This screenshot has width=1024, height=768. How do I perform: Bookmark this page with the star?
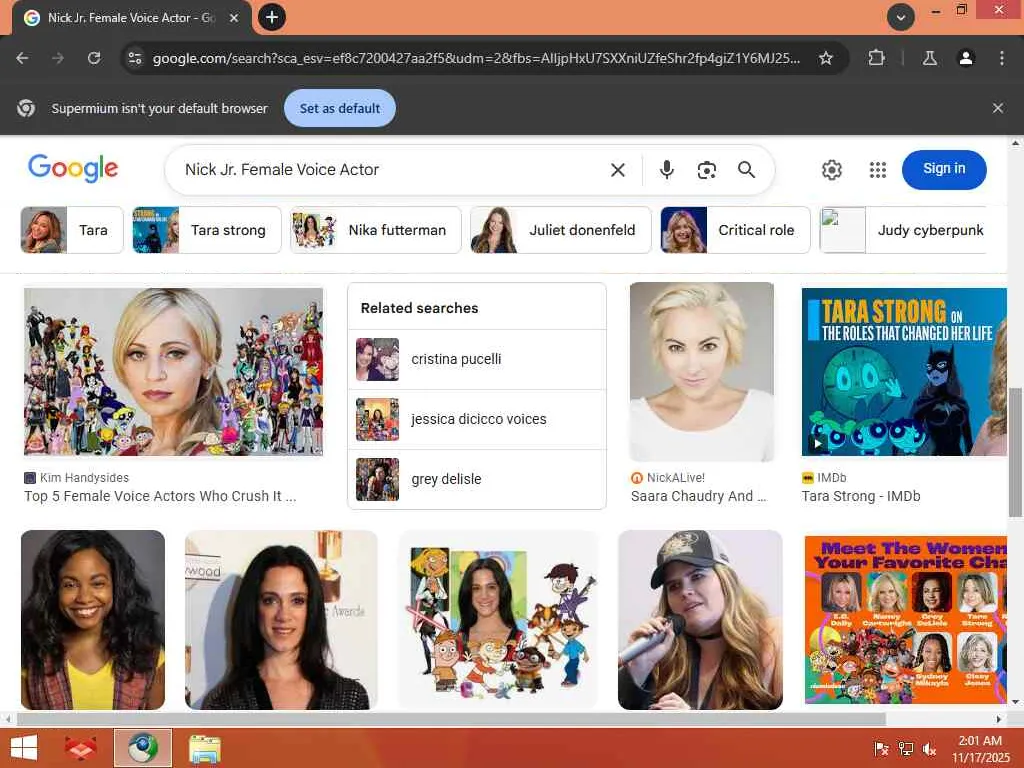(825, 58)
